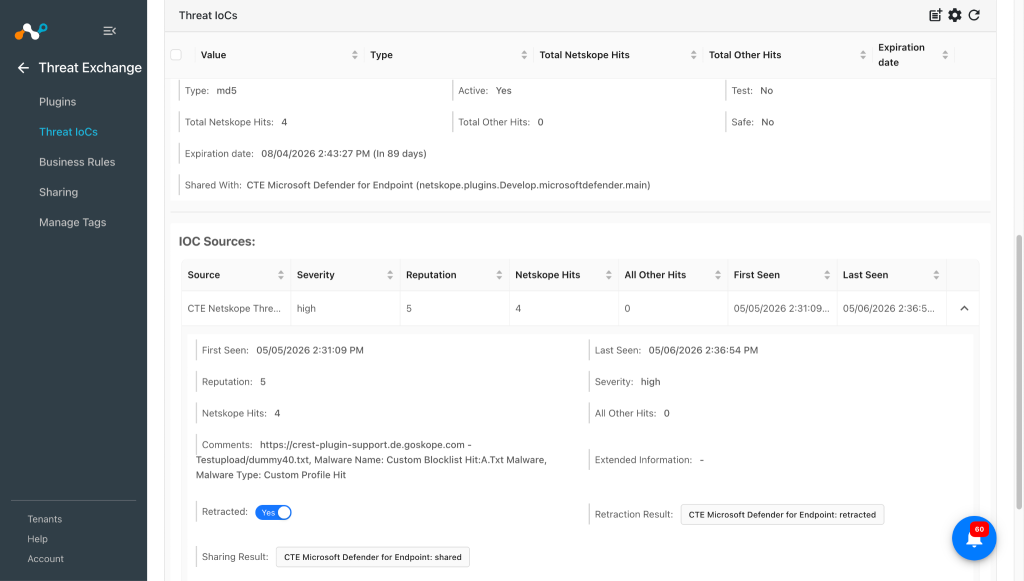Sort IOC Sources by Last Seen
The image size is (1024, 581).
(x=936, y=275)
